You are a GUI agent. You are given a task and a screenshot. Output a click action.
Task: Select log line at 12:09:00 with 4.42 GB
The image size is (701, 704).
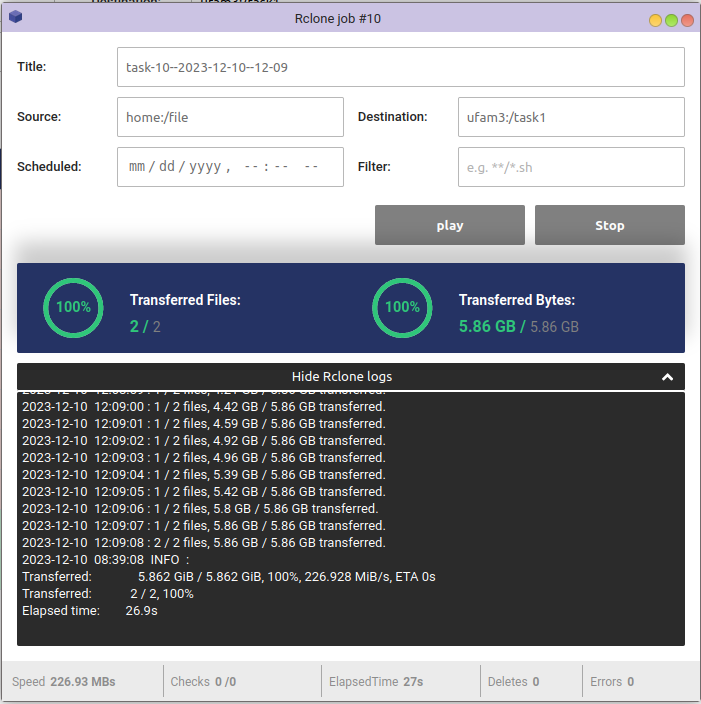(204, 407)
